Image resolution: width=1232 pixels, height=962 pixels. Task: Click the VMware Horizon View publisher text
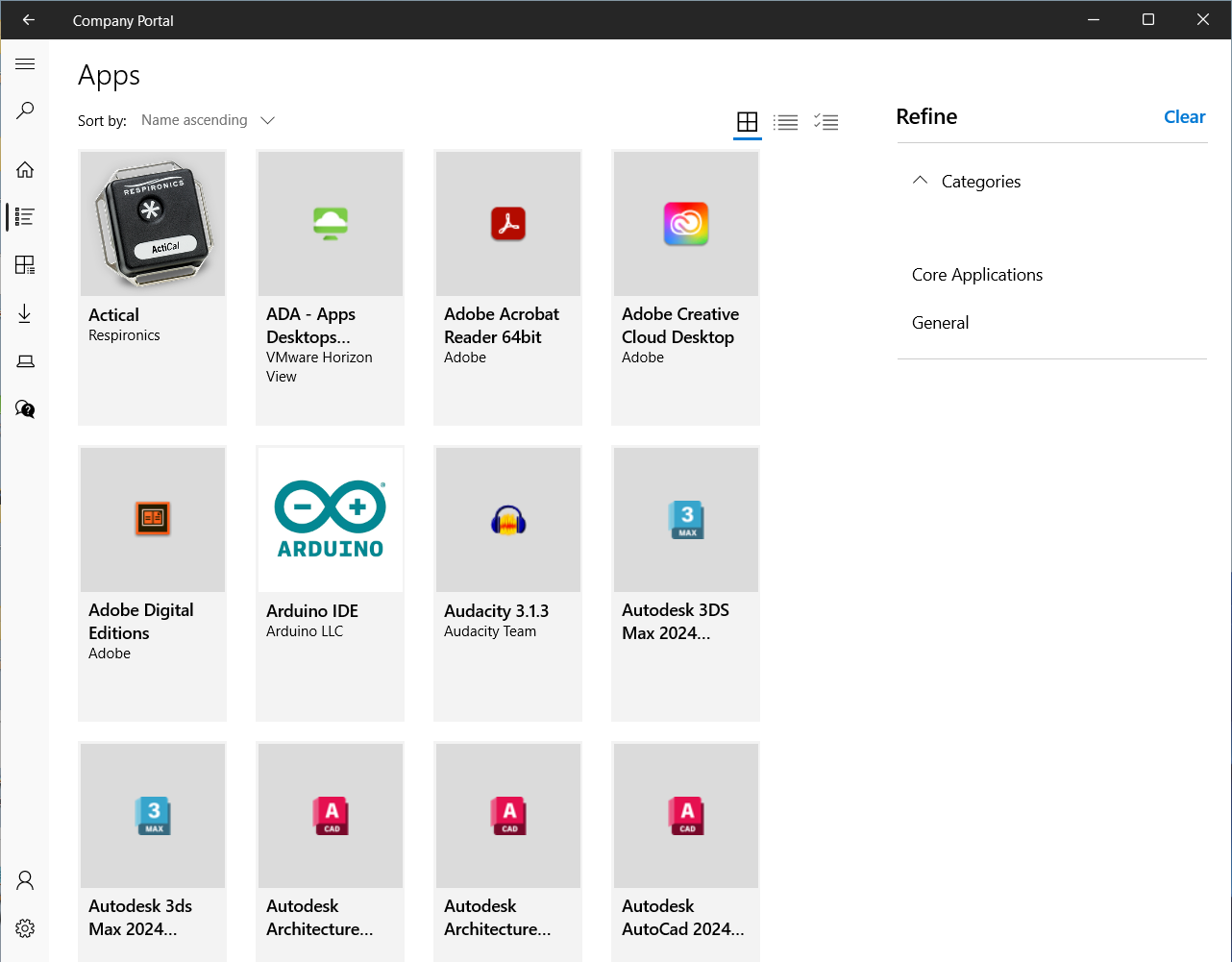[x=319, y=367]
